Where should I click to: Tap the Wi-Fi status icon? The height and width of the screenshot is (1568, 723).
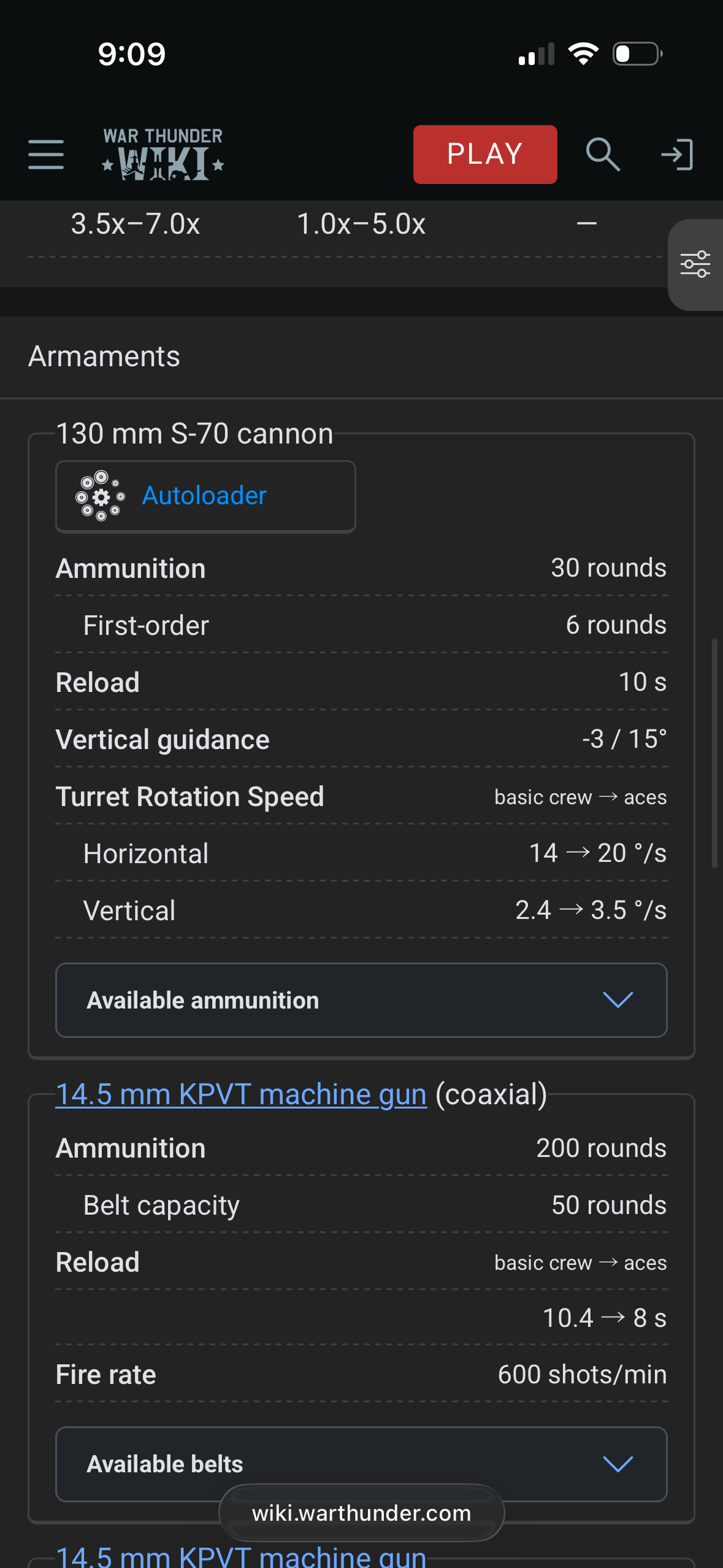[583, 54]
